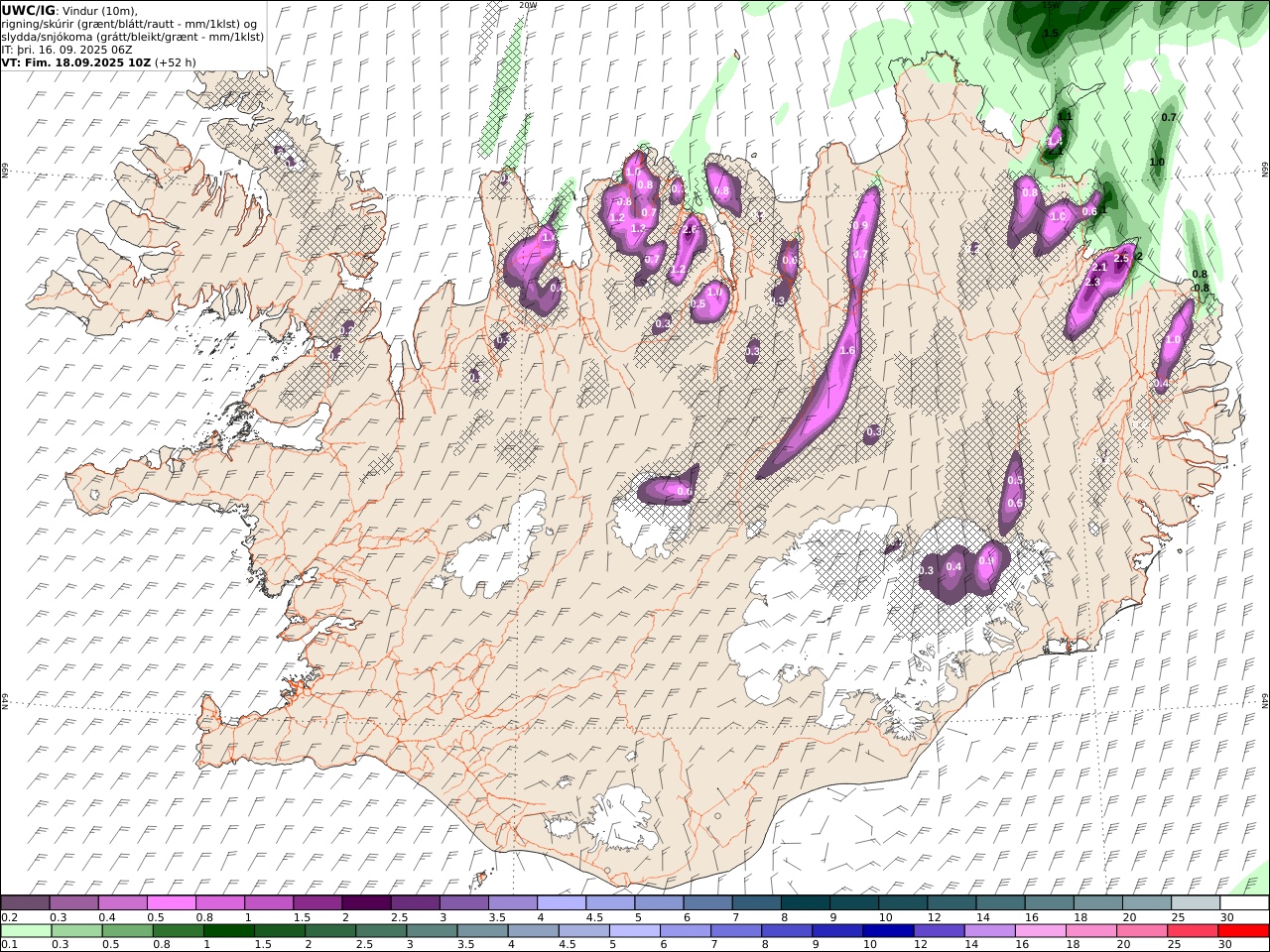Click the pale lavender rain swatch at 5
Image resolution: width=1270 pixels, height=952 pixels.
[x=633, y=930]
